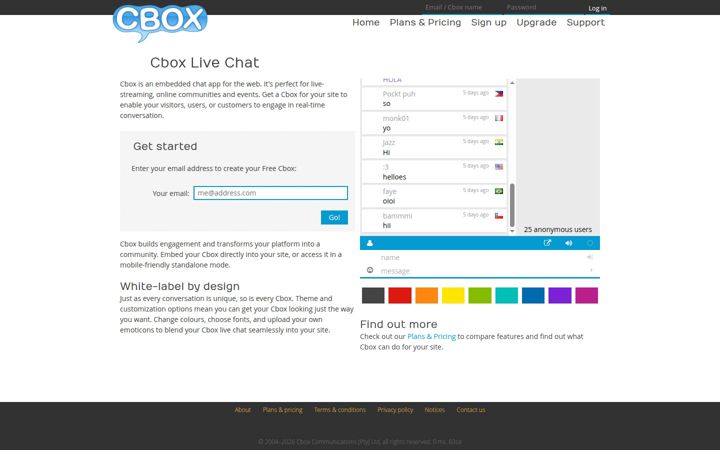Click the Log in button

click(x=597, y=8)
